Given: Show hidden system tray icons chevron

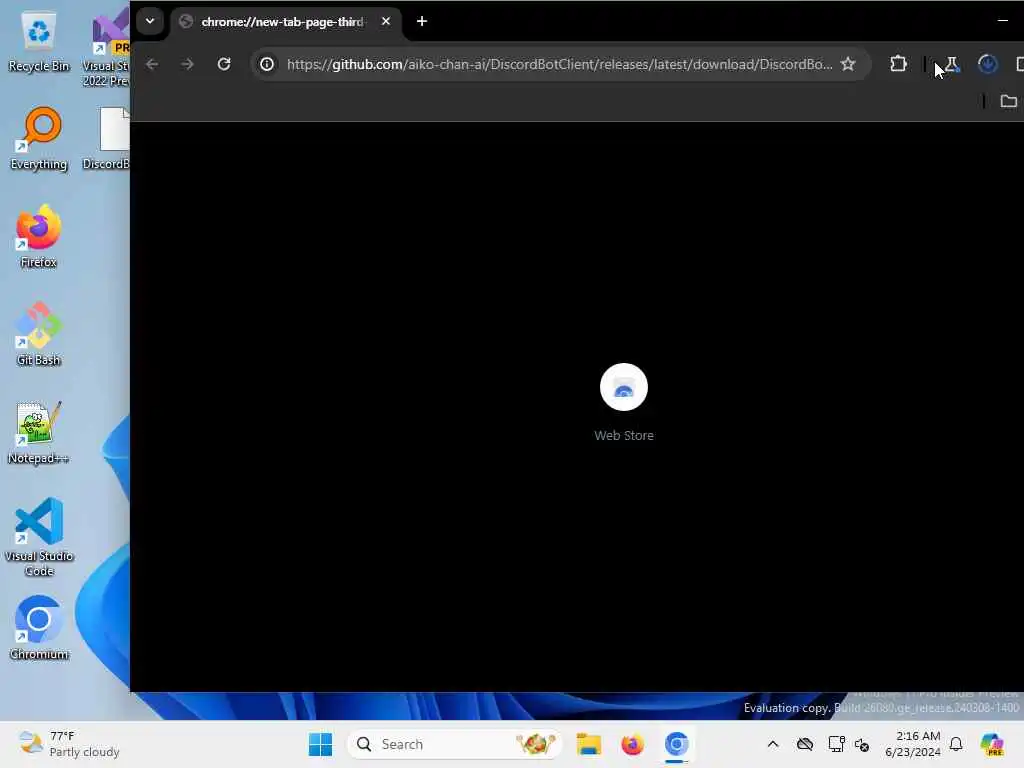Looking at the screenshot, I should 773,744.
